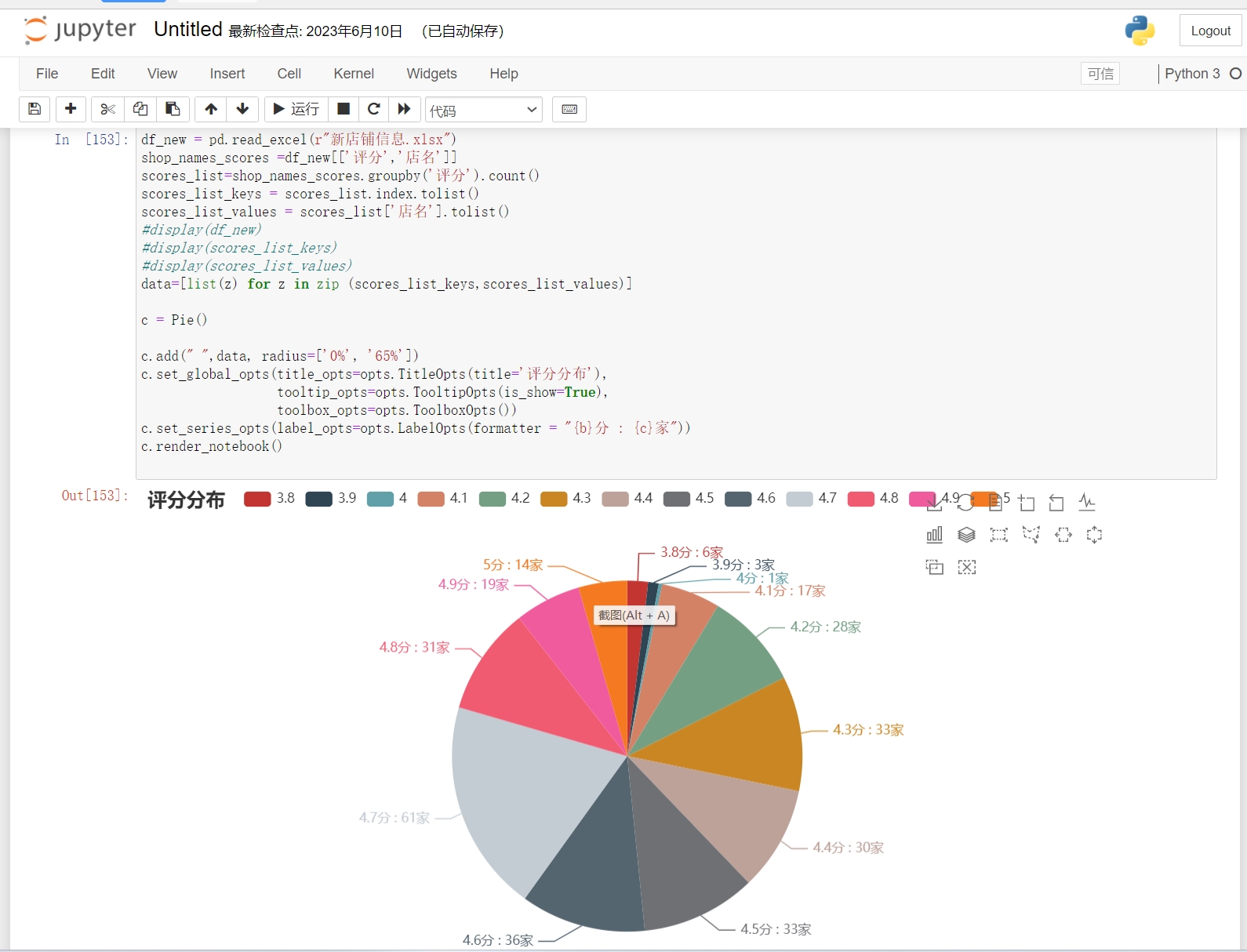
Task: Toggle the 4 legend series
Action: (387, 499)
